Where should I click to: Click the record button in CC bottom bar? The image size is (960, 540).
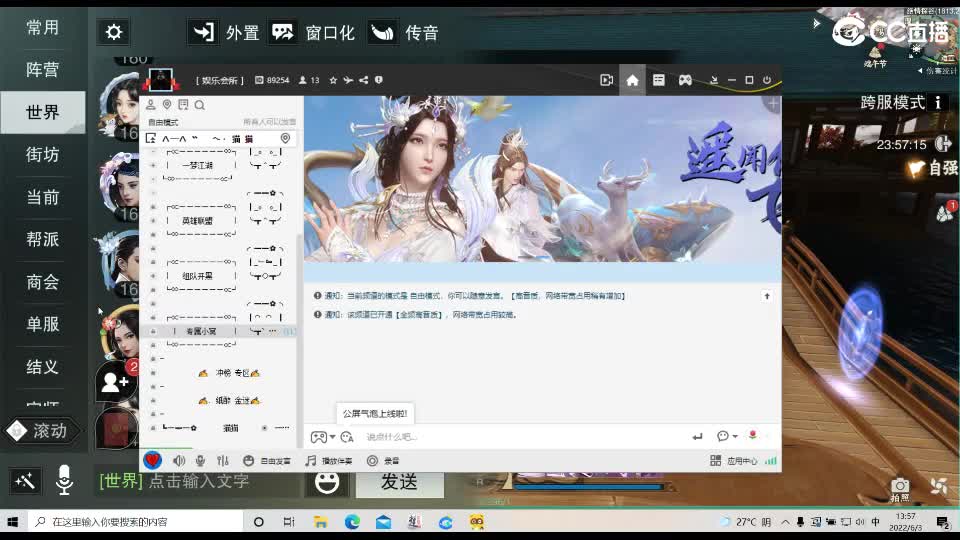pos(383,460)
